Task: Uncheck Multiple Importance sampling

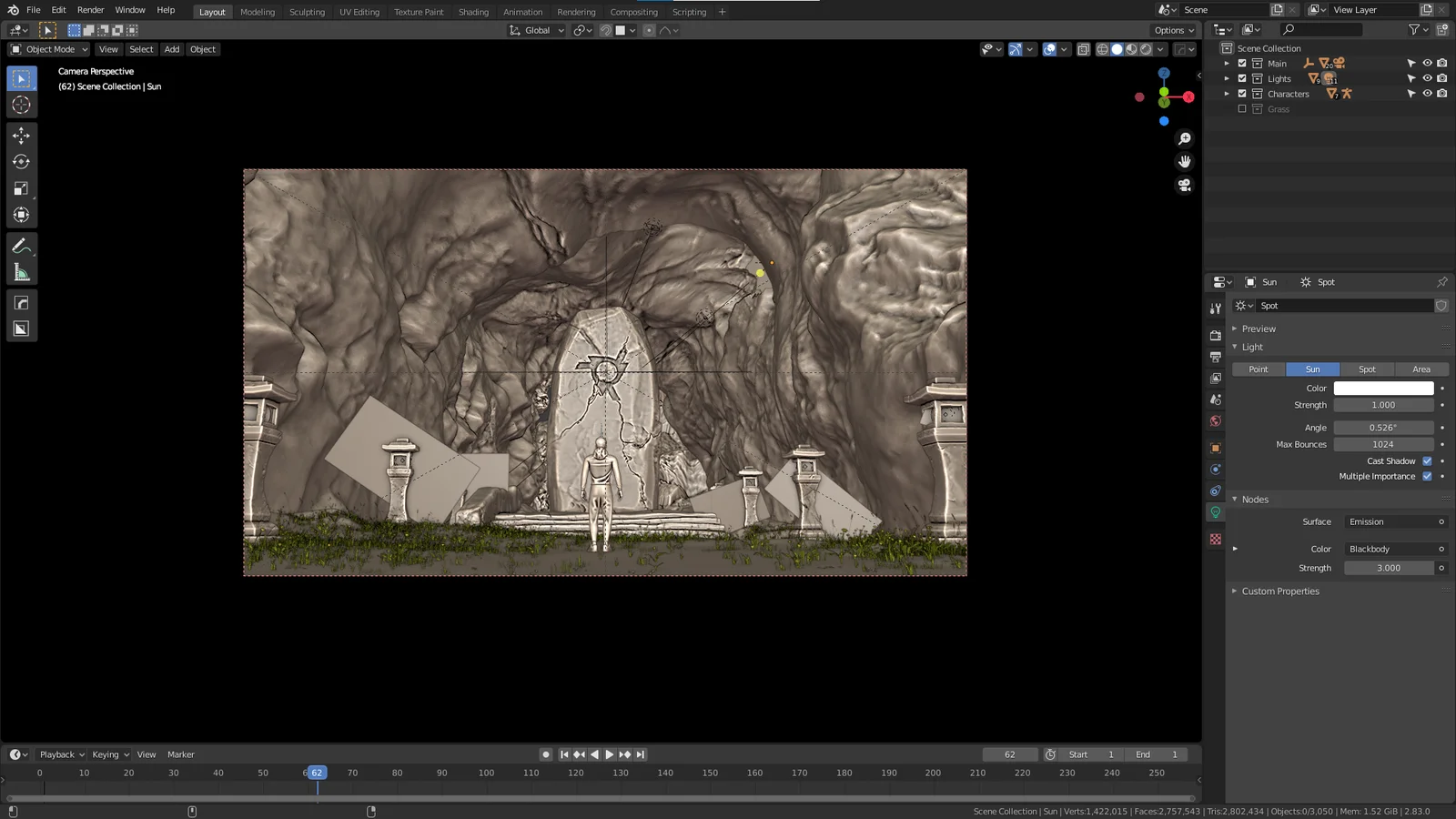Action: (1427, 476)
